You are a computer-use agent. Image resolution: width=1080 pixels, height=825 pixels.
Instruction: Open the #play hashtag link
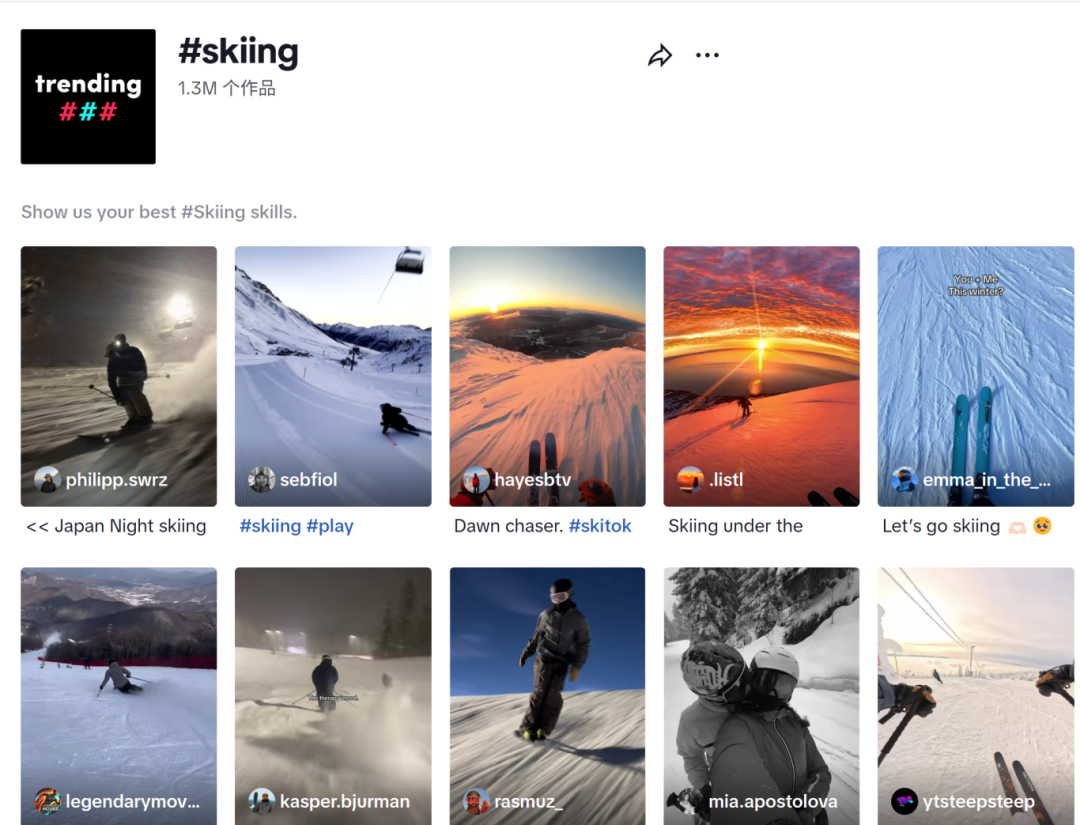(x=330, y=526)
